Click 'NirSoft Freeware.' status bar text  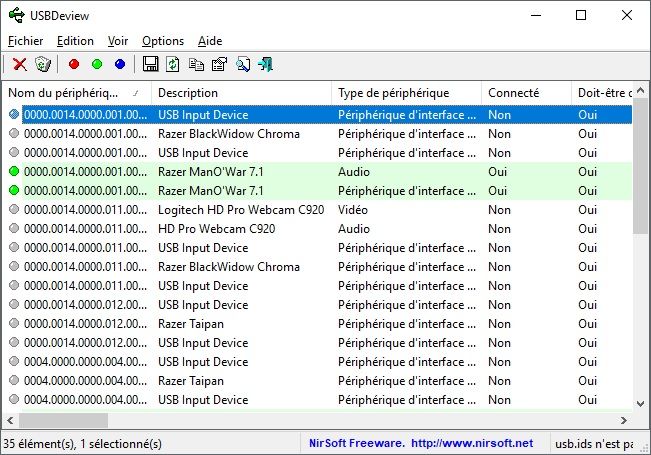click(357, 443)
